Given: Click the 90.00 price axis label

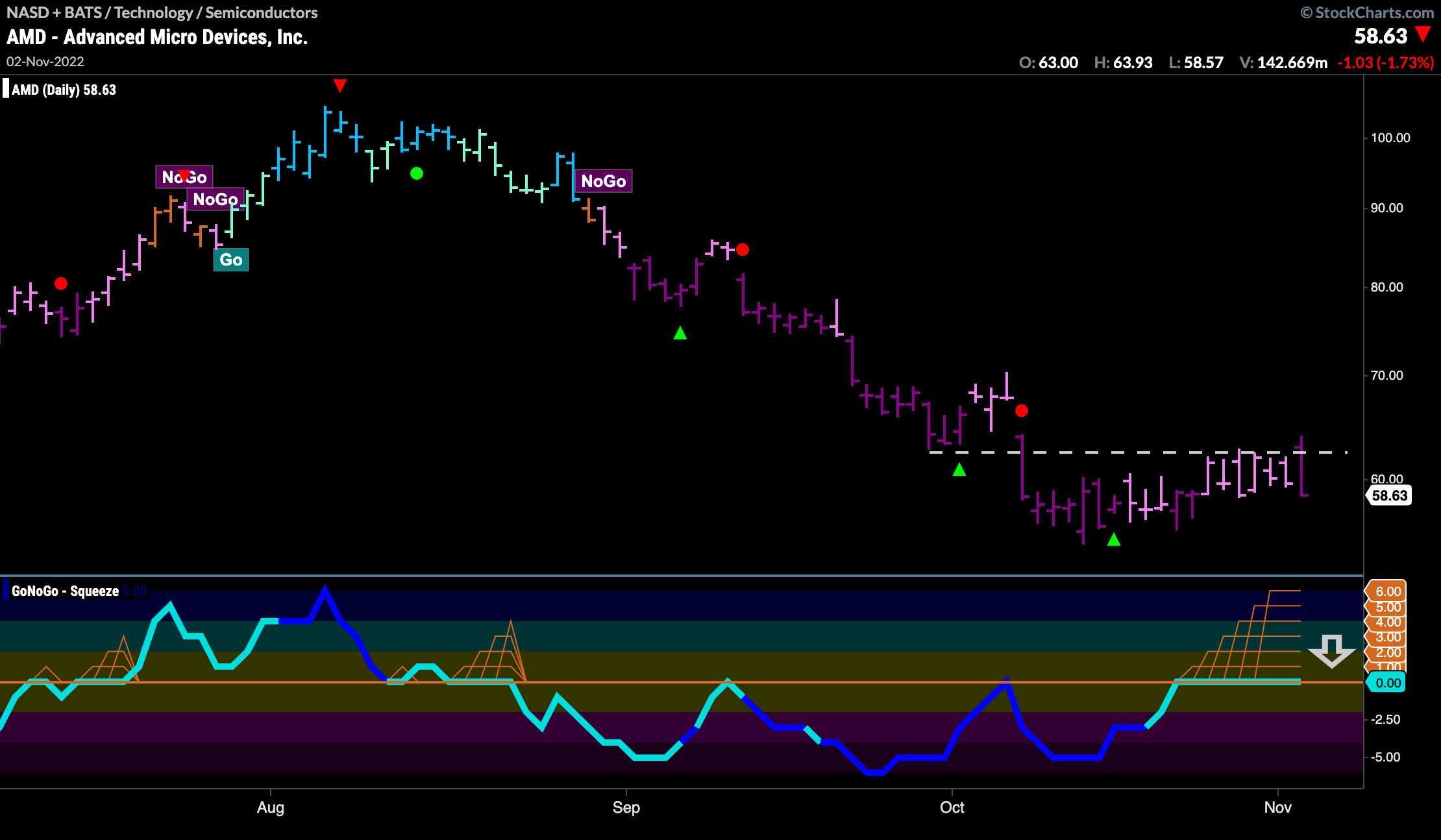Looking at the screenshot, I should click(1387, 208).
